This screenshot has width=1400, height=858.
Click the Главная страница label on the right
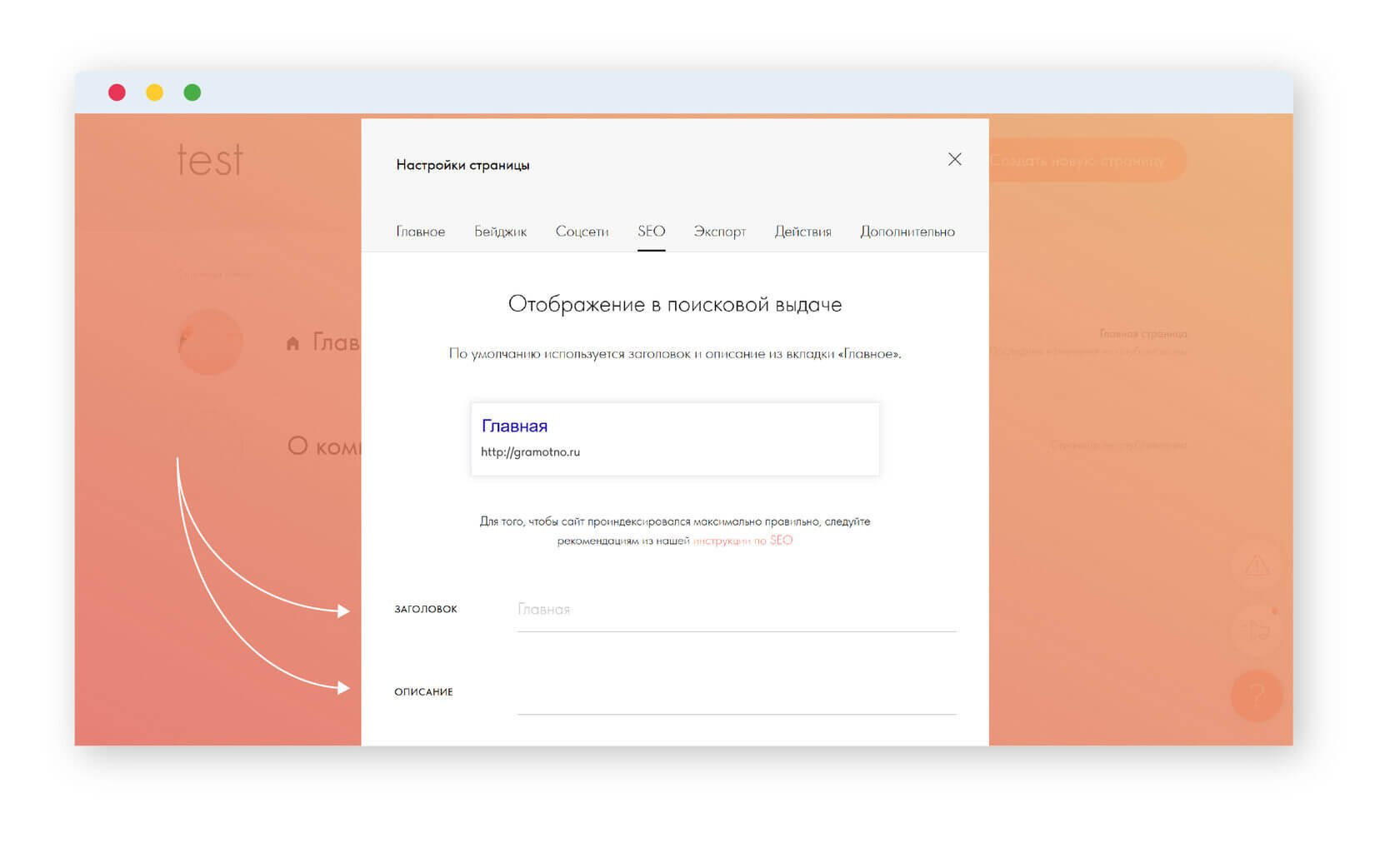pyautogui.click(x=1142, y=333)
